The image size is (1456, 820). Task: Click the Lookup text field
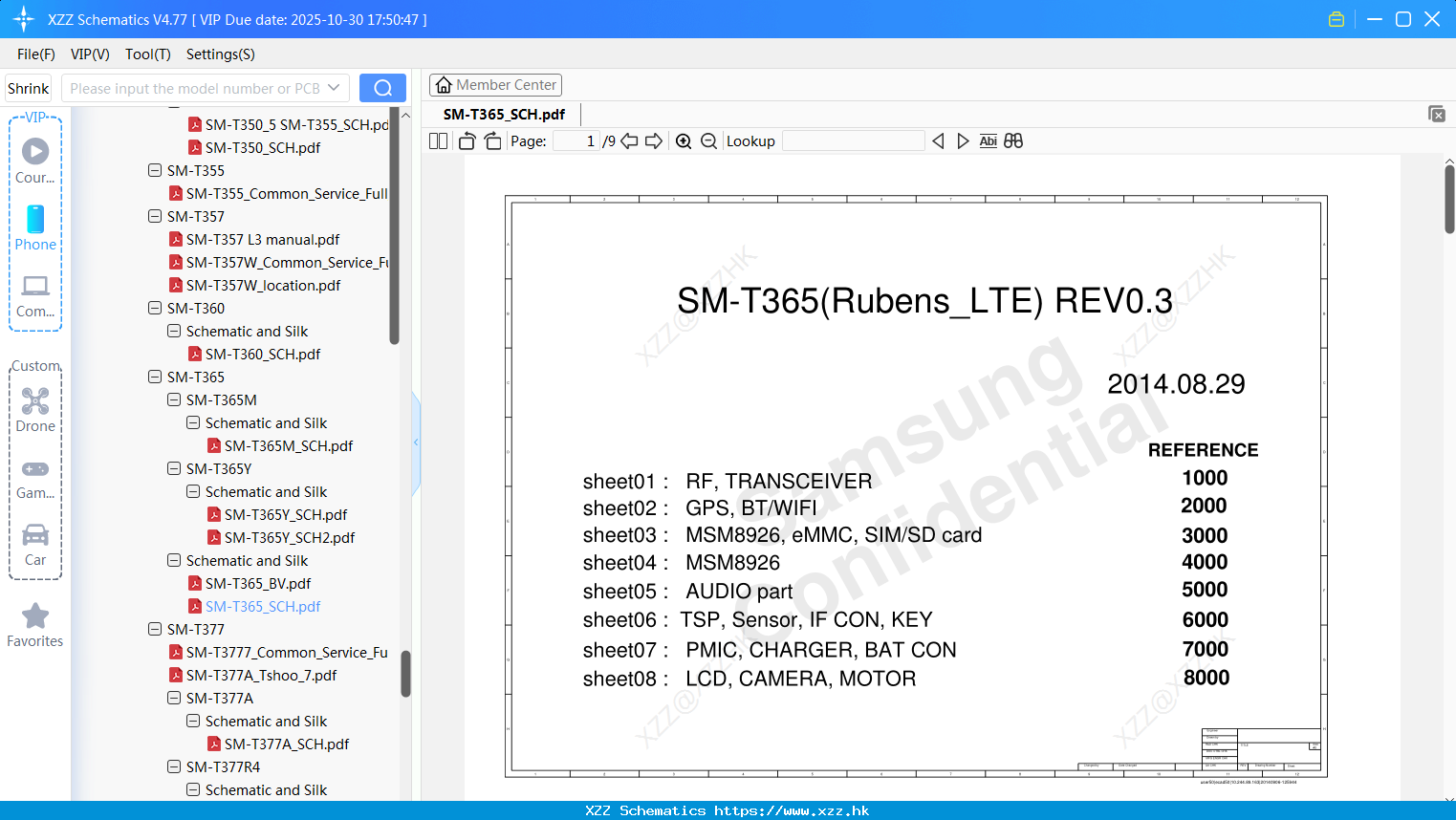tap(853, 140)
